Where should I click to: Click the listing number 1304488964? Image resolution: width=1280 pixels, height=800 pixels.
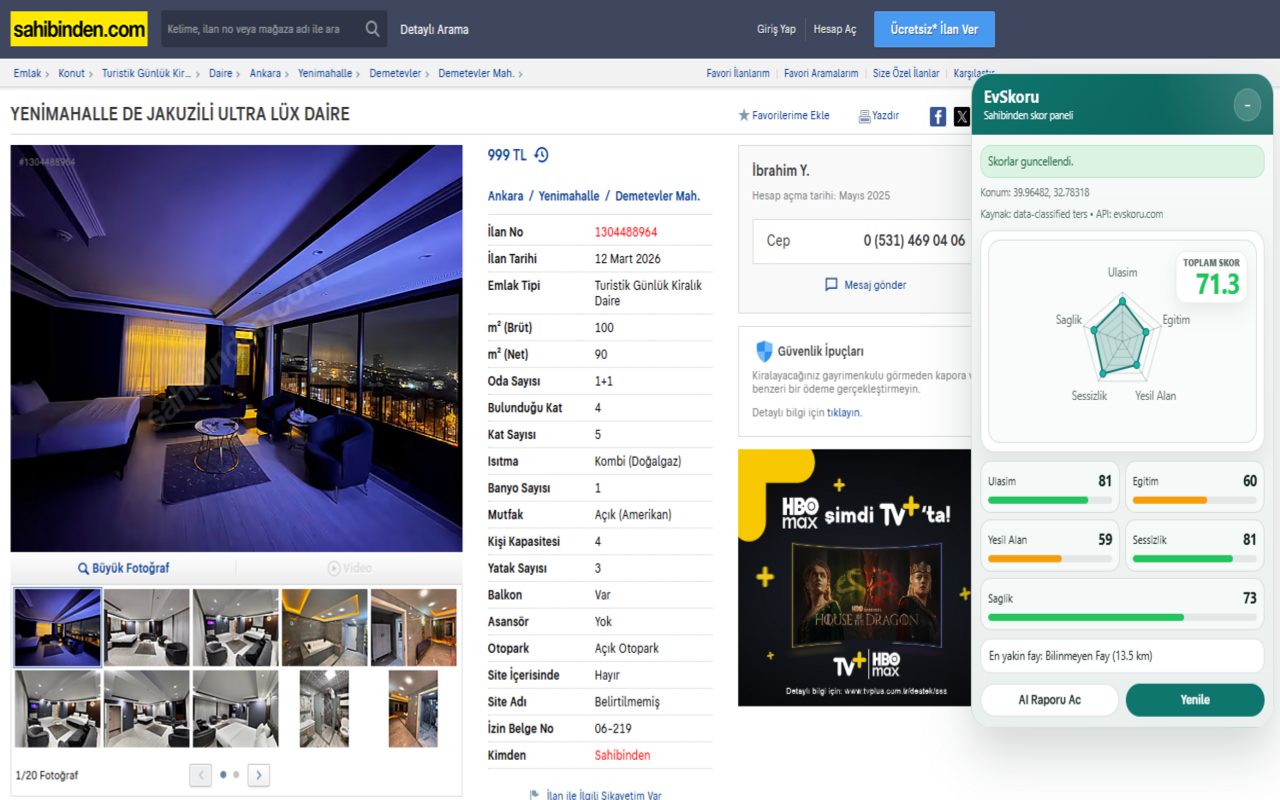click(x=626, y=232)
